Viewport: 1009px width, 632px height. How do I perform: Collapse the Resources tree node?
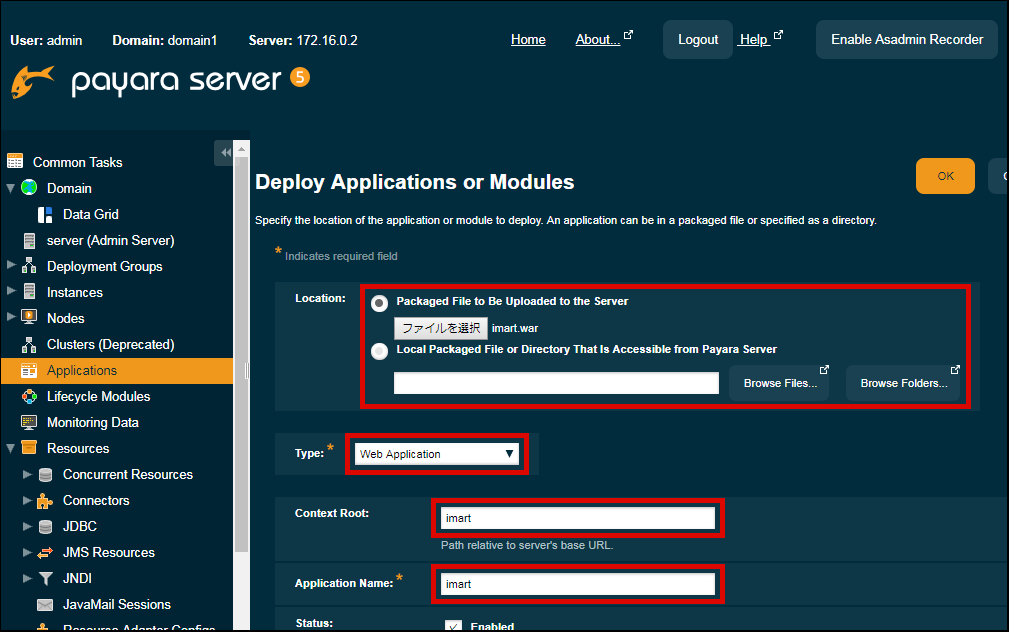(x=11, y=448)
